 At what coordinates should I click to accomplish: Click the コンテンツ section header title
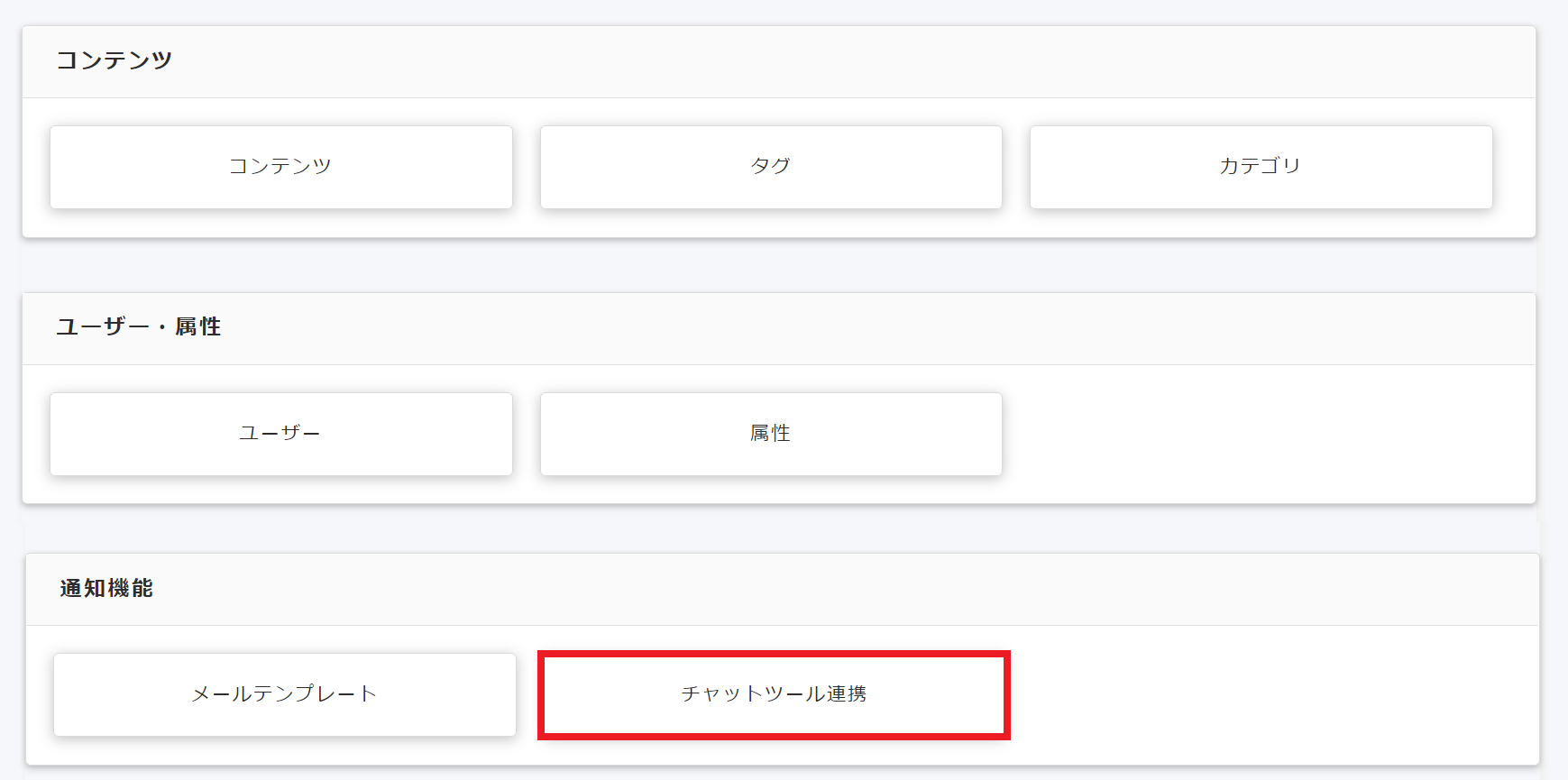[115, 60]
